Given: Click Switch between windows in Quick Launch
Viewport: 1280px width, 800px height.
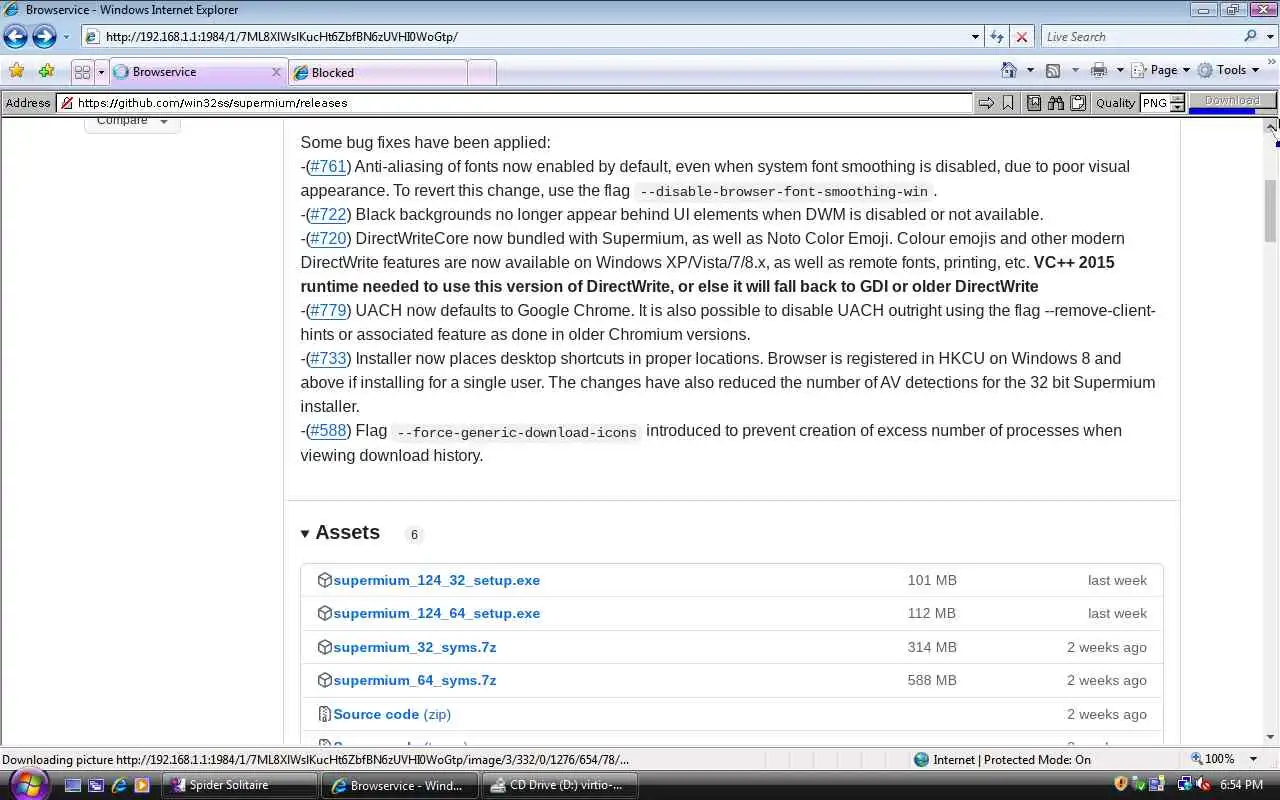Looking at the screenshot, I should pyautogui.click(x=95, y=785).
